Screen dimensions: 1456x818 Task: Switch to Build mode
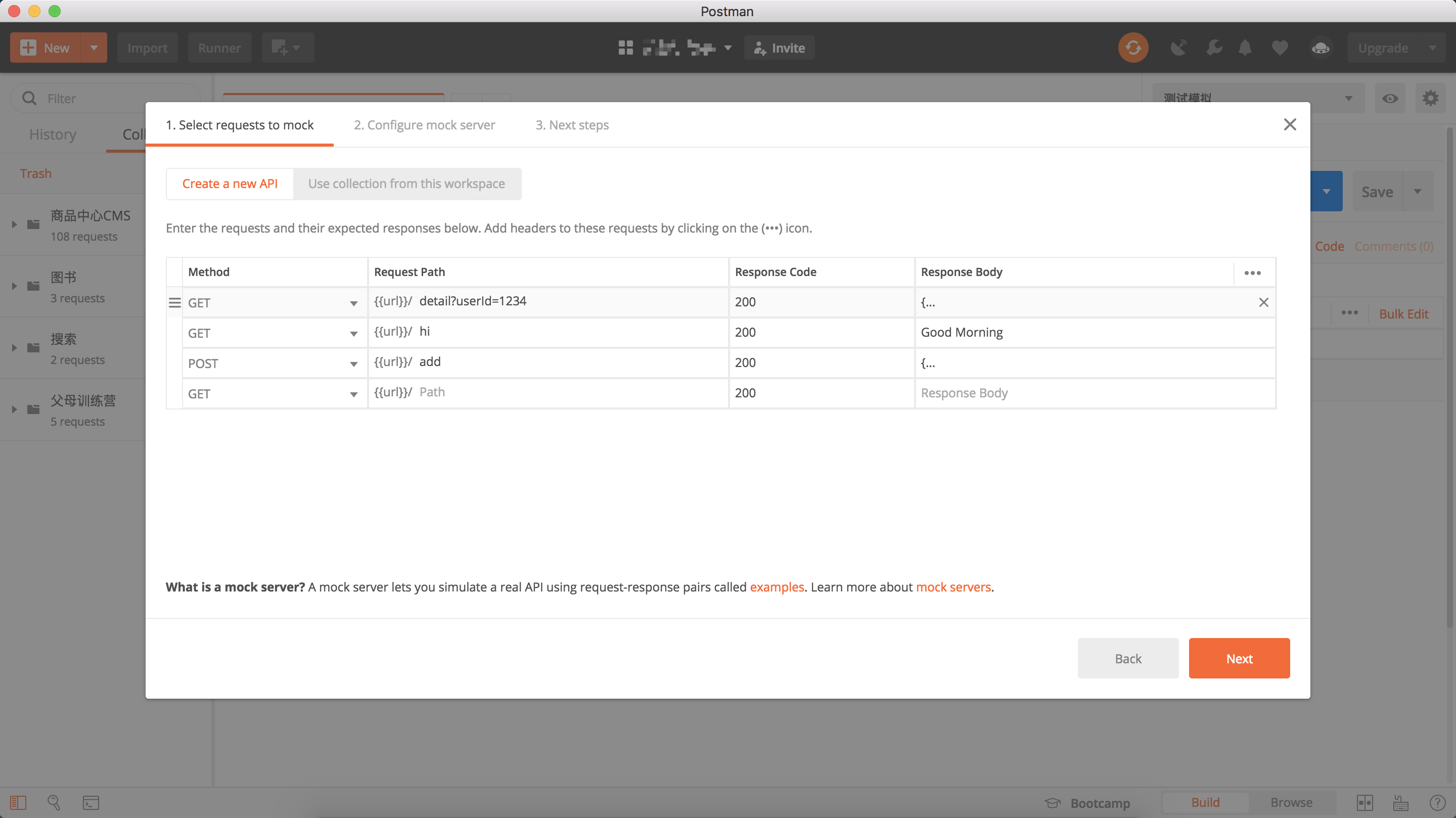(x=1205, y=803)
